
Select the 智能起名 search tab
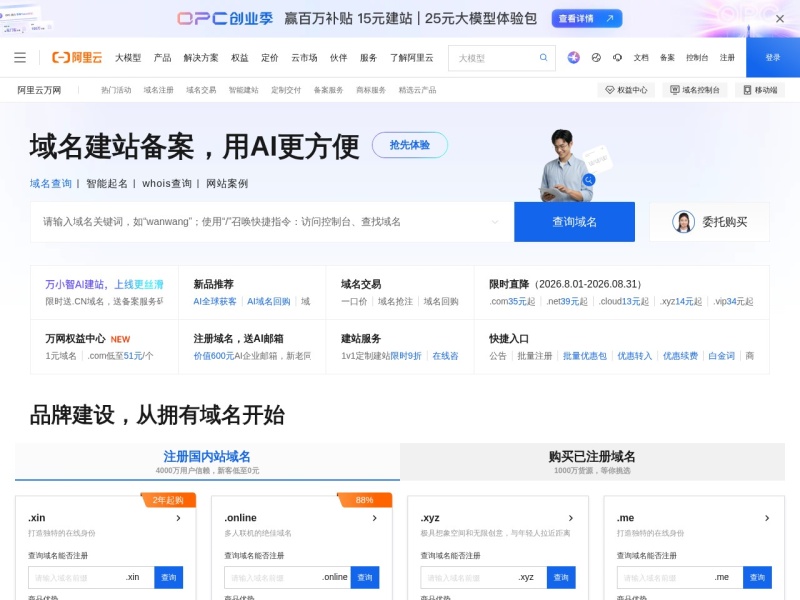pyautogui.click(x=107, y=183)
